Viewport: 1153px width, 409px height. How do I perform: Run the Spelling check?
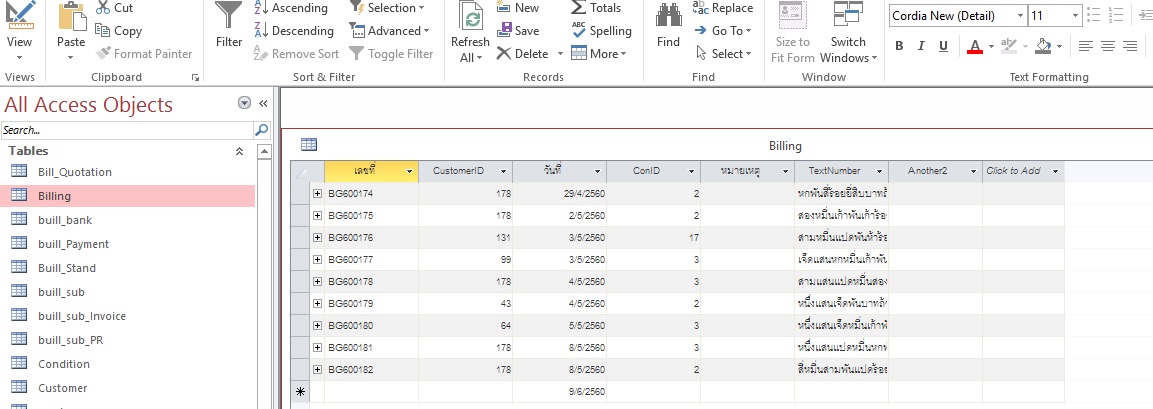602,30
